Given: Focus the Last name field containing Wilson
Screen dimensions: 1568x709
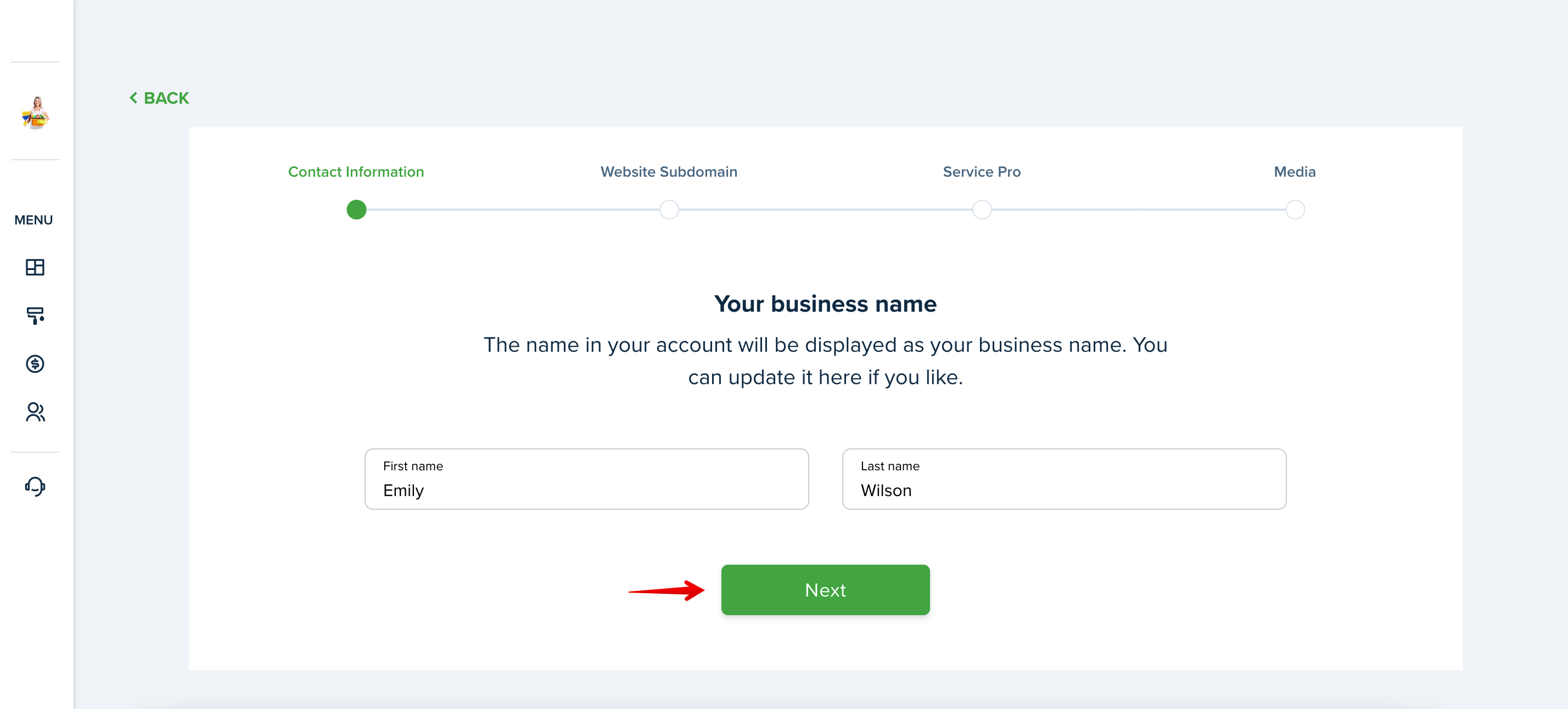Looking at the screenshot, I should (x=1064, y=479).
